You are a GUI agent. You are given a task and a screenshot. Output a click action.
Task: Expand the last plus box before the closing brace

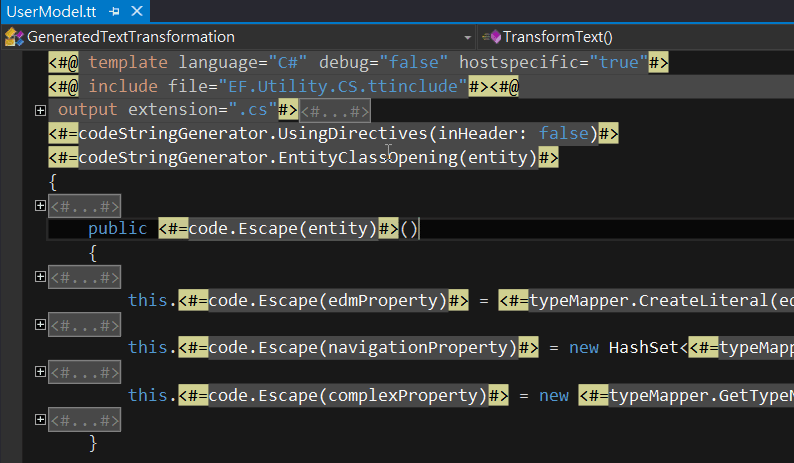[x=40, y=418]
